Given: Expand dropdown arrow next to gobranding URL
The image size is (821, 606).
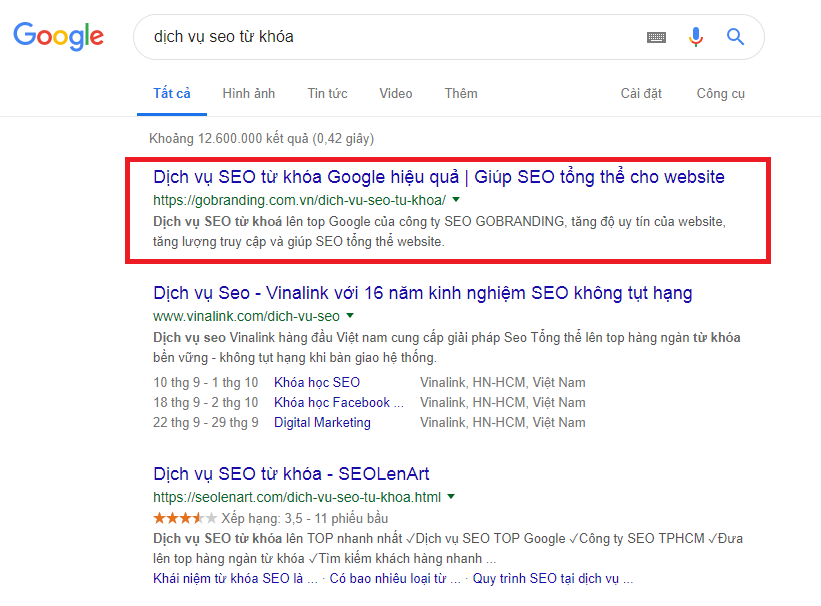Looking at the screenshot, I should click(x=456, y=200).
